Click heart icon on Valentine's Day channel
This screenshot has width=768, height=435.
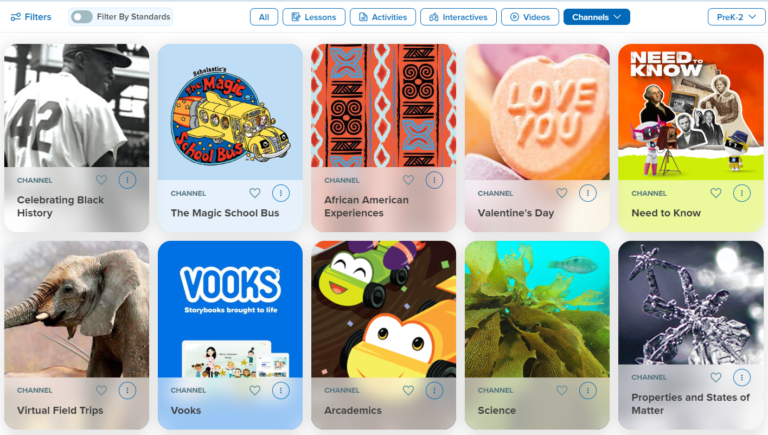[562, 193]
